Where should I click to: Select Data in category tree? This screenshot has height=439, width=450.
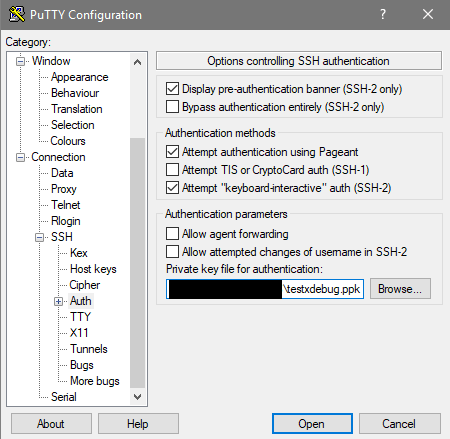[x=62, y=173]
